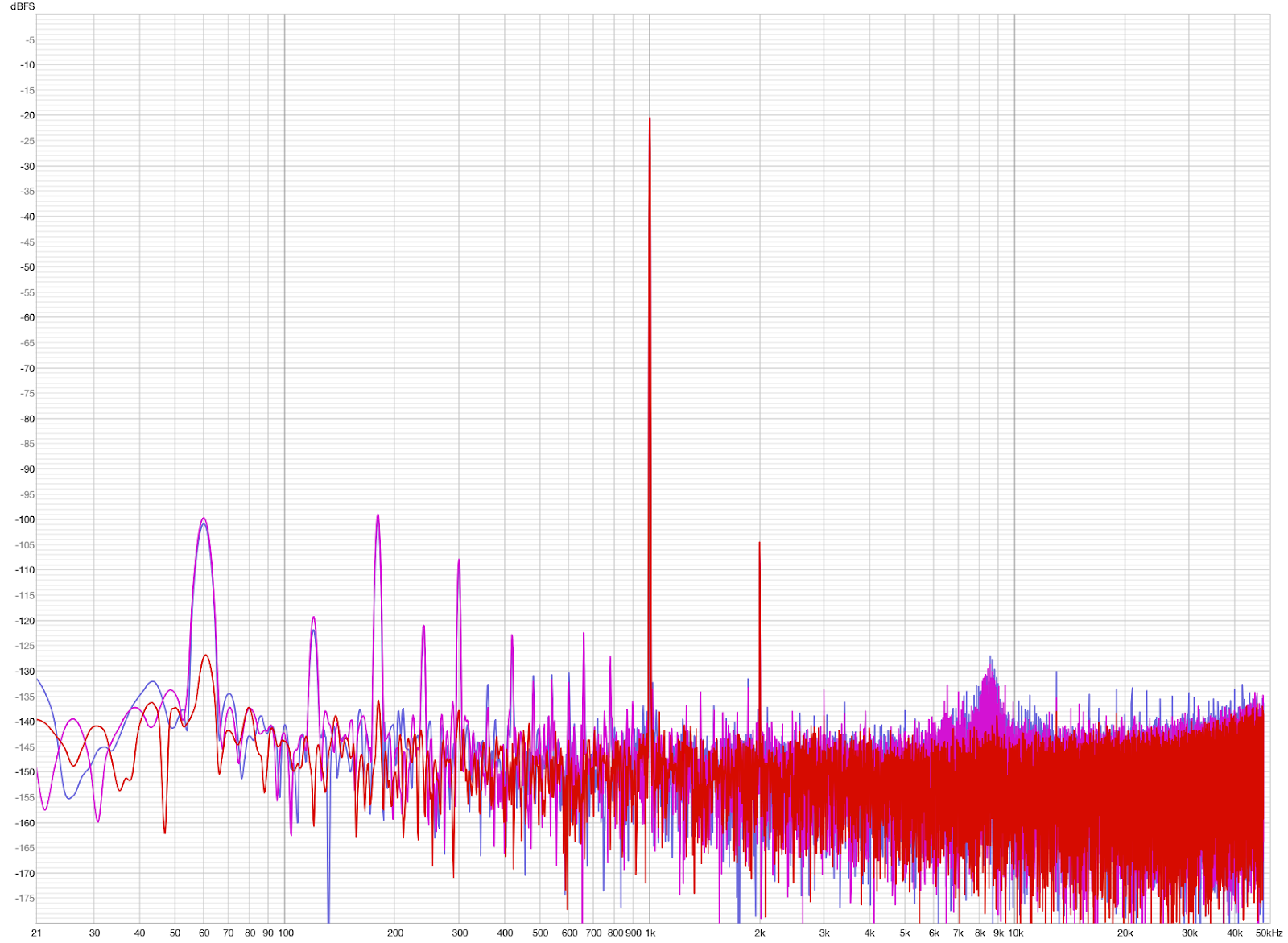
Task: Click the top of the 300 Hz magenta peak
Action: [x=459, y=560]
